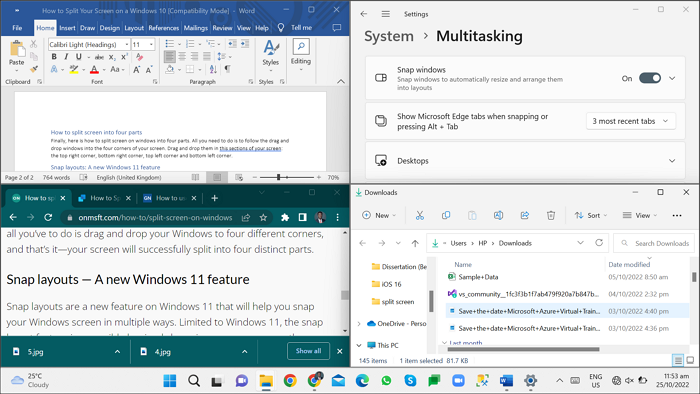Screen dimensions: 700x394
Task: Turn off the Snap windows toggle
Action: pyautogui.click(x=650, y=78)
